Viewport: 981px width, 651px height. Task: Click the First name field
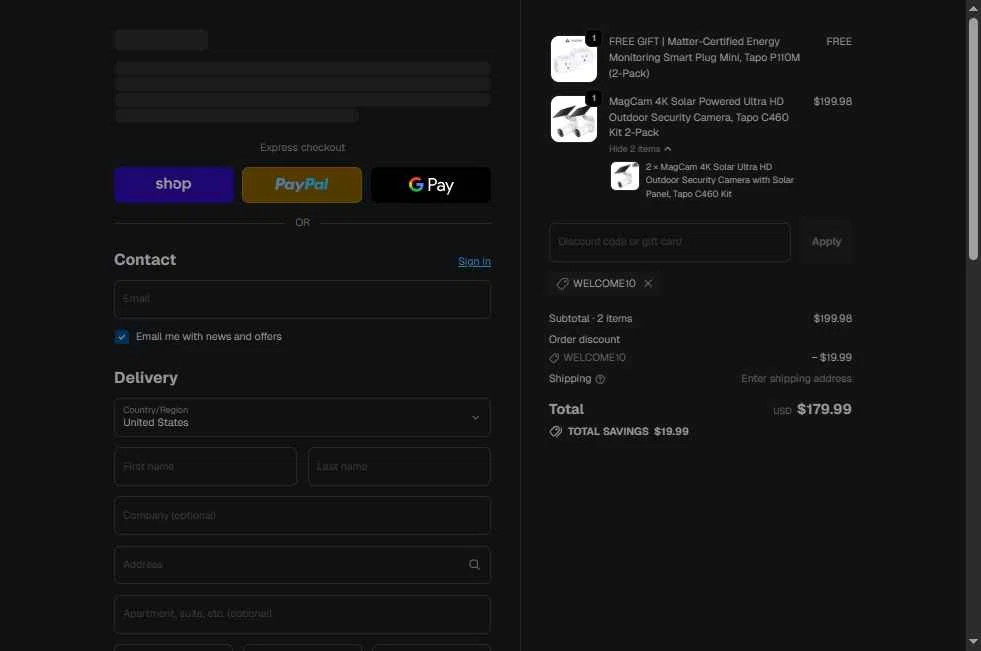click(x=206, y=467)
